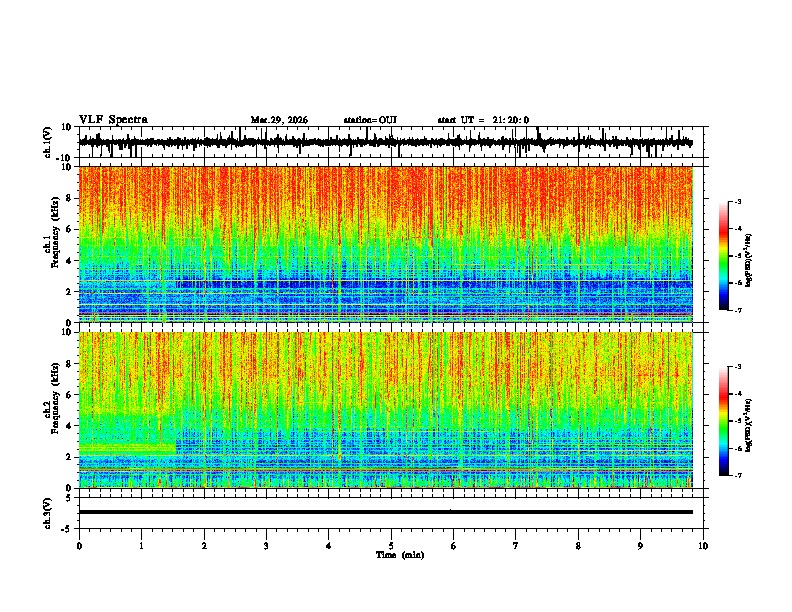The image size is (792, 612).
Task: Select the Mar.29, 2026 date text
Action: pos(279,120)
